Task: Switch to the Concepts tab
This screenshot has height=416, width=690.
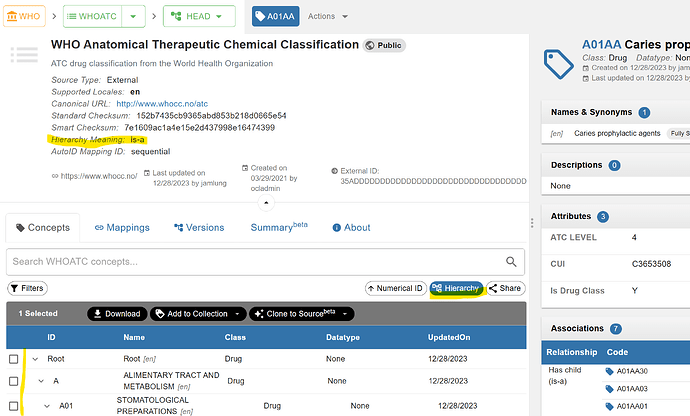Action: pyautogui.click(x=43, y=228)
